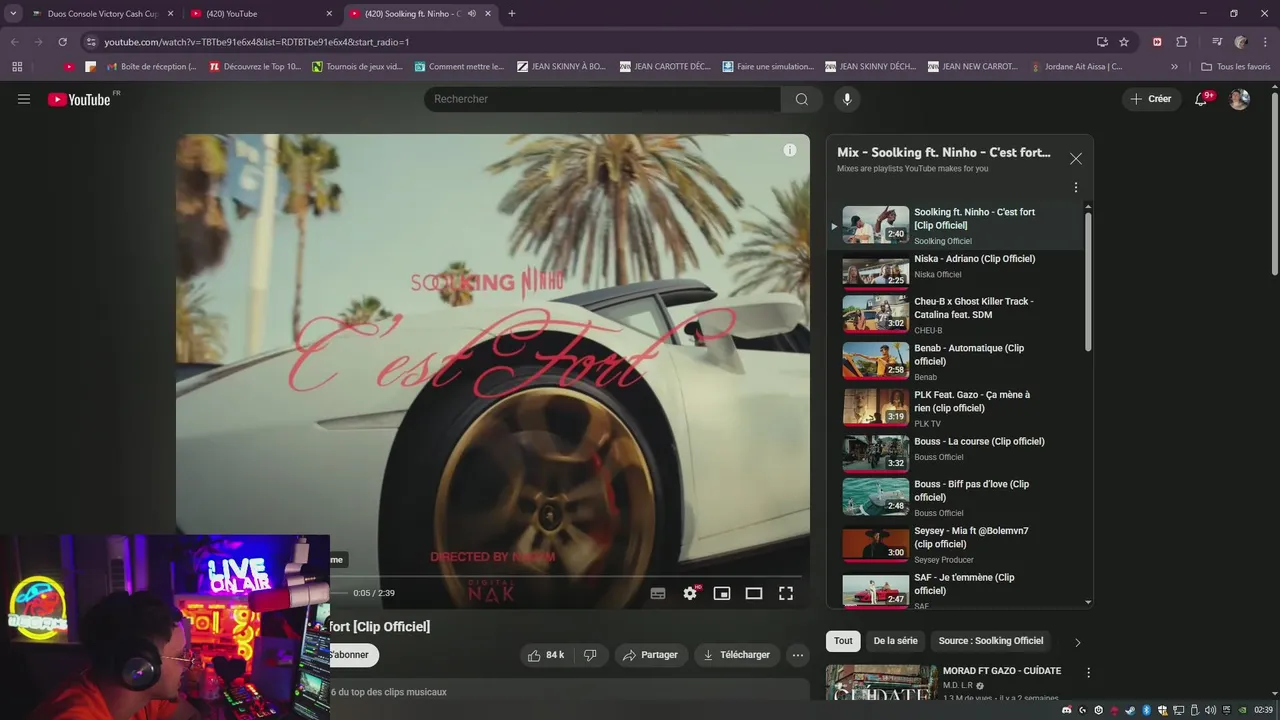Open the YouTube hamburger guide menu
The height and width of the screenshot is (720, 1280).
tap(24, 99)
